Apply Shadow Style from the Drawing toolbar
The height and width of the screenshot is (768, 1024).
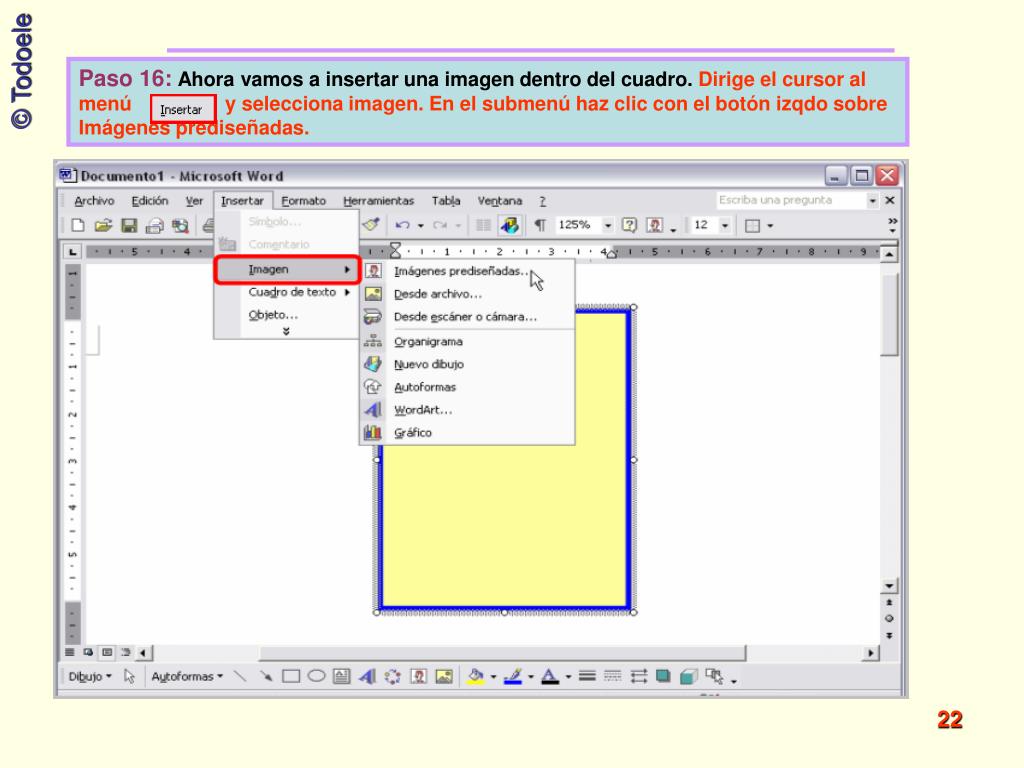(x=664, y=677)
